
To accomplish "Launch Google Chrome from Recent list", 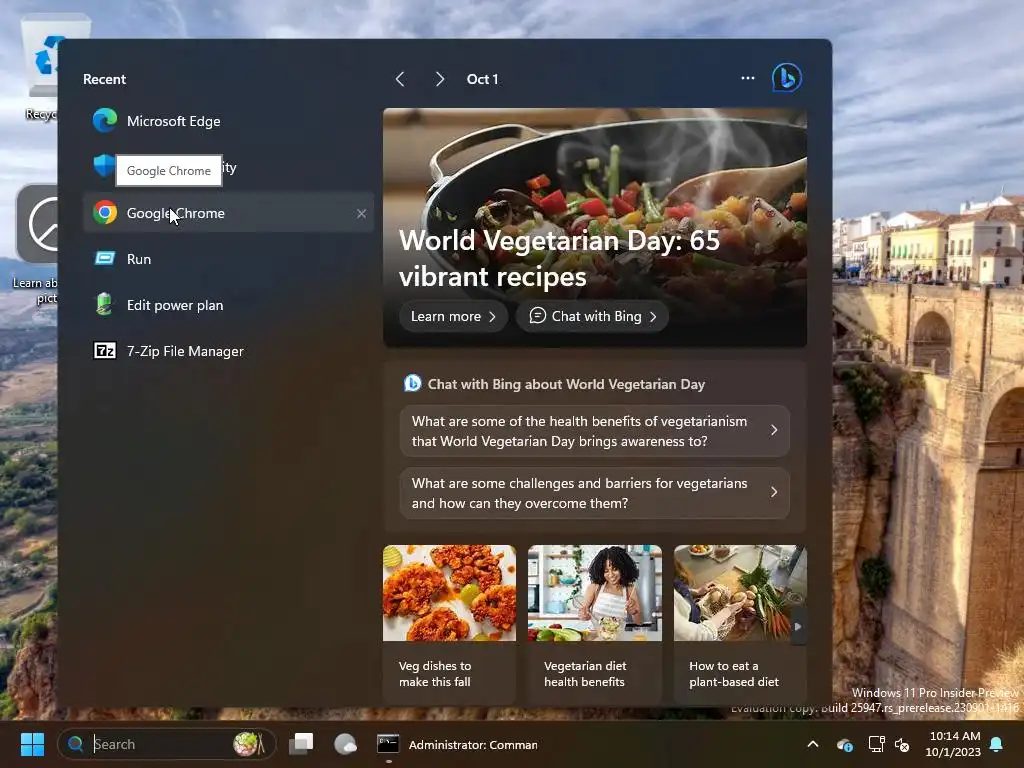I will click(x=228, y=213).
